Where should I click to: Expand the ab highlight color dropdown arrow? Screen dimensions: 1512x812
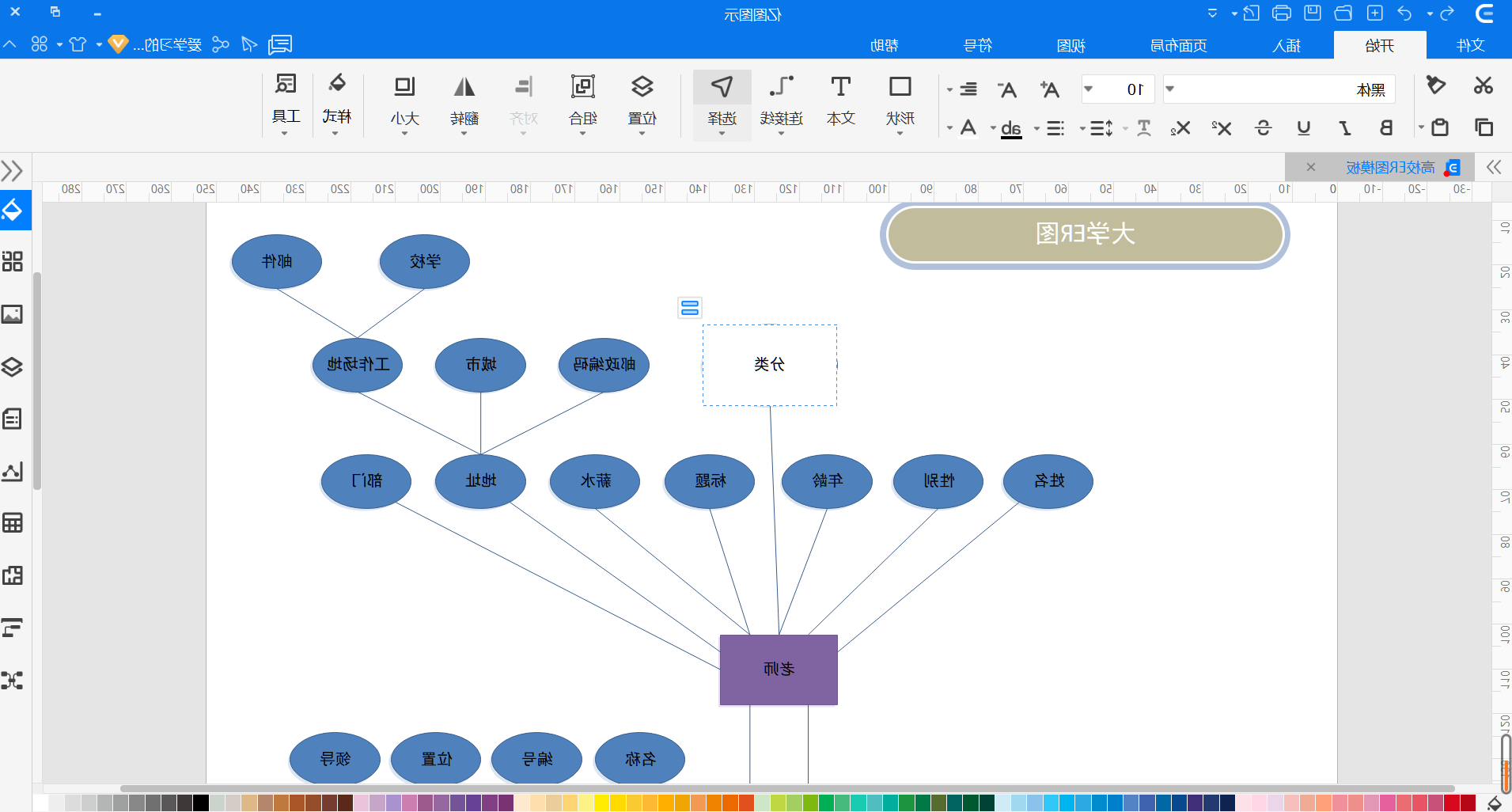pos(993,128)
